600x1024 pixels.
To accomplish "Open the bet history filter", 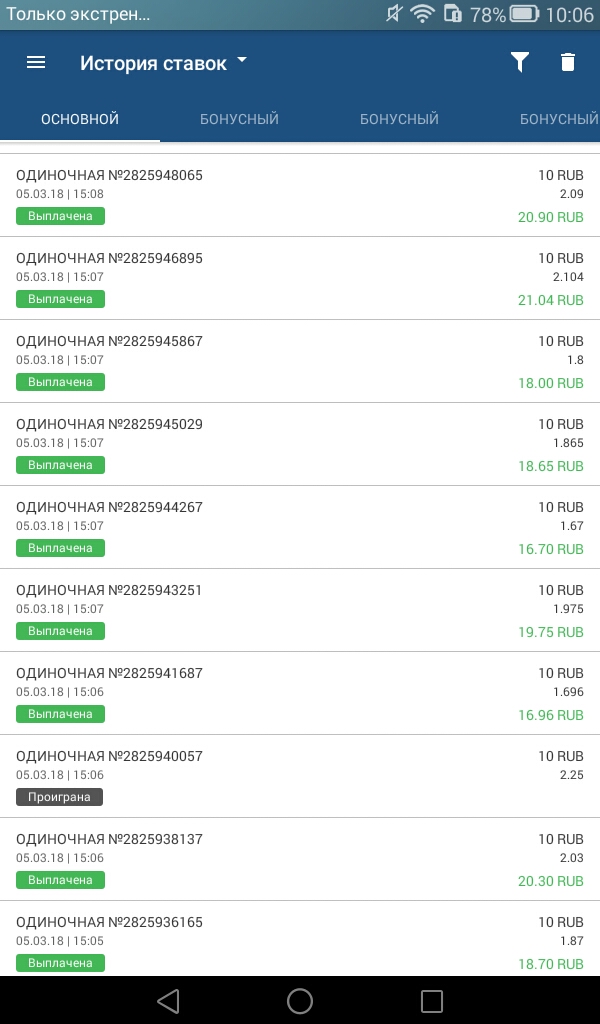I will pos(519,62).
